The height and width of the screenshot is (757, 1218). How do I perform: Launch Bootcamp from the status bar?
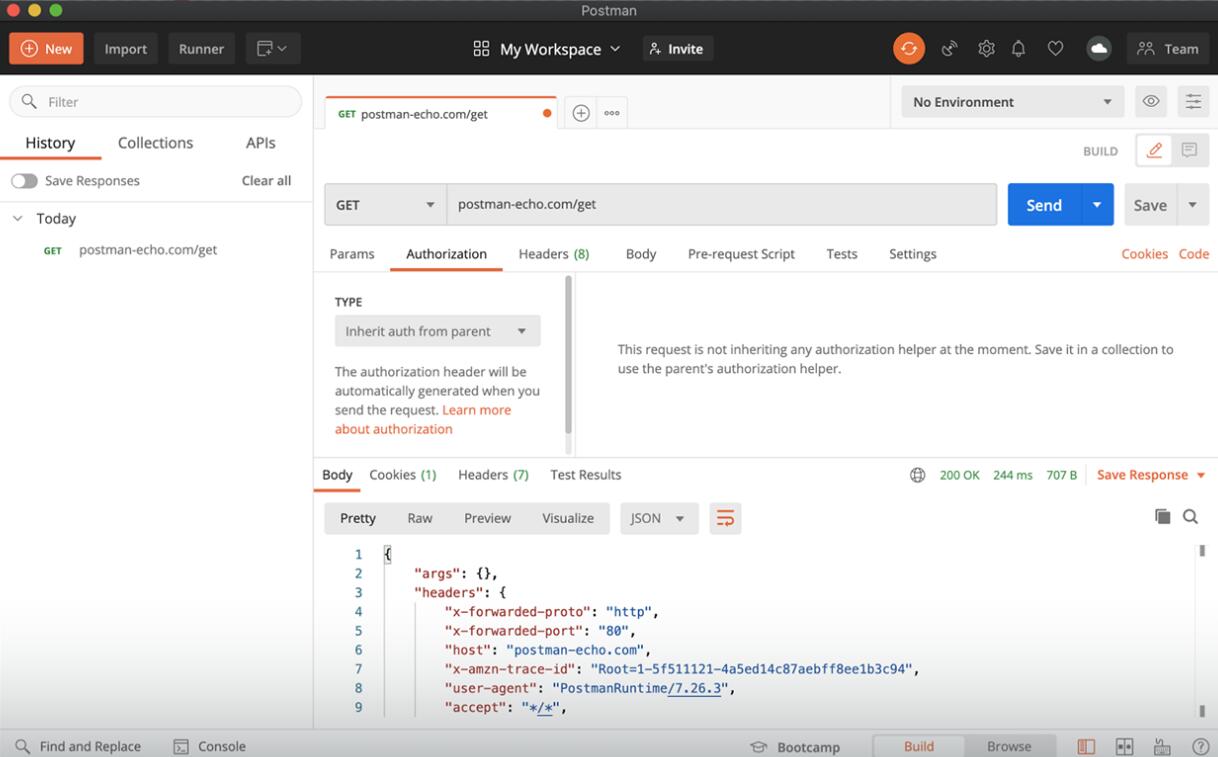(x=795, y=747)
